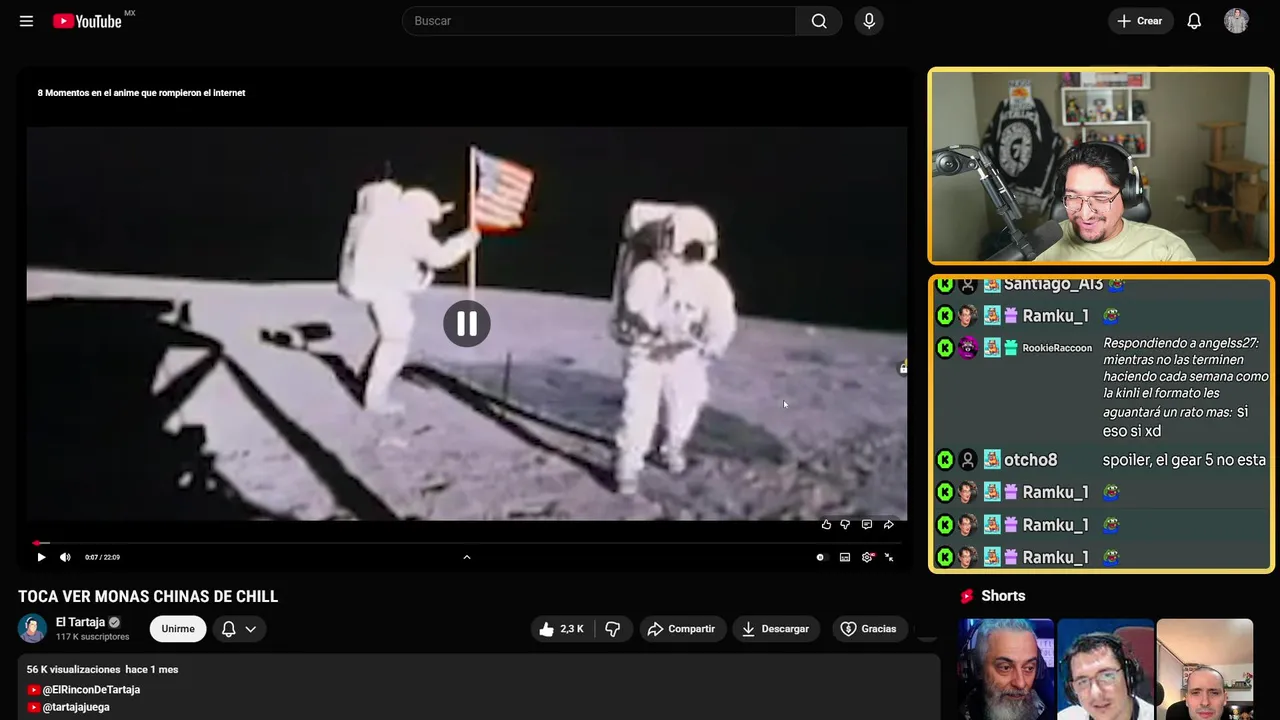Open notification bell dropdown beside Unirme
The image size is (1280, 720).
[x=238, y=629]
